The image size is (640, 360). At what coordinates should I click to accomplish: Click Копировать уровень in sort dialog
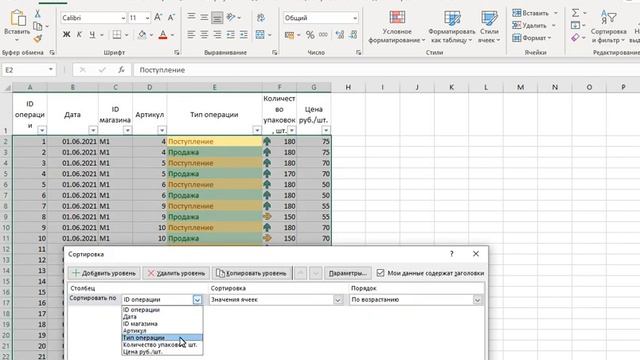click(252, 273)
